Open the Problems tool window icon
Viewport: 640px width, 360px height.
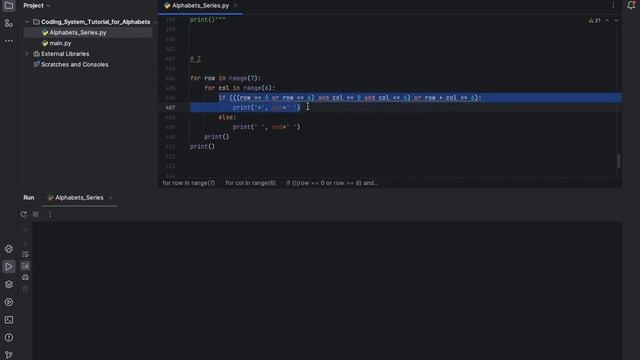coord(9,338)
